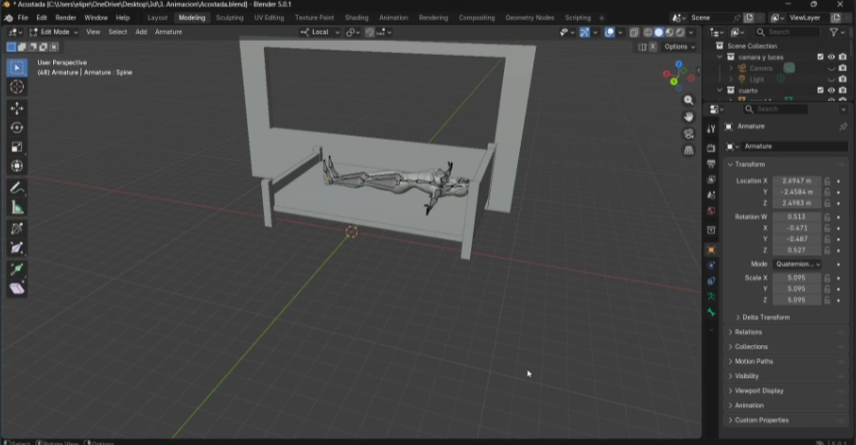The image size is (856, 445).
Task: Open the Edit Mode dropdown
Action: click(x=52, y=32)
